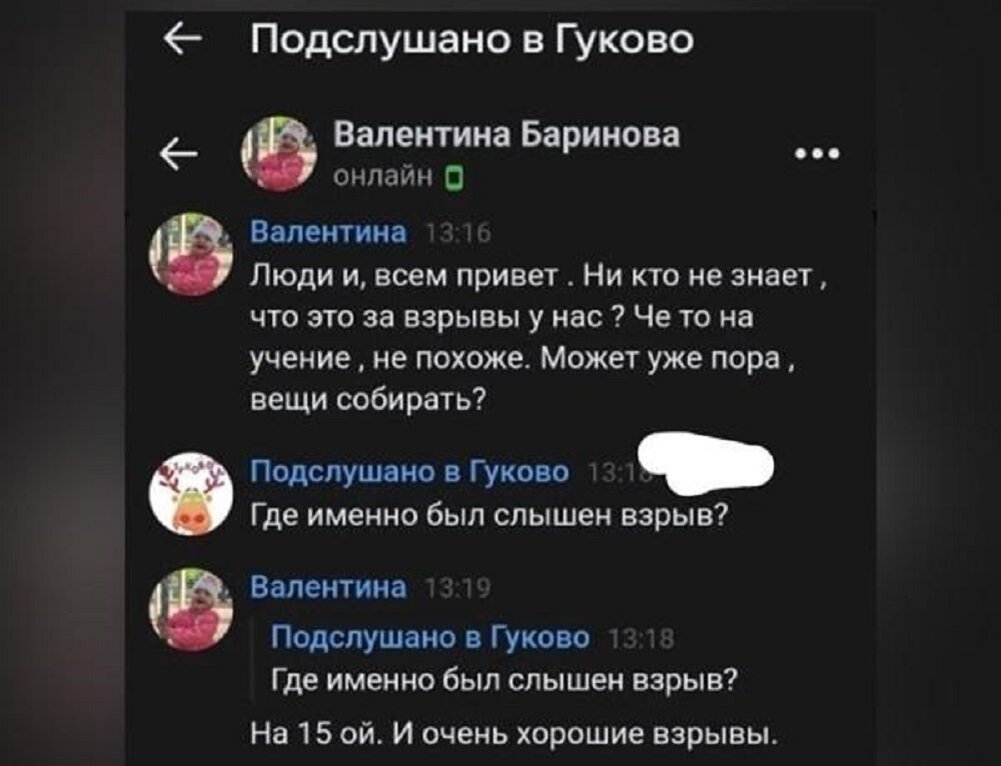The height and width of the screenshot is (766, 1001).
Task: Click the онлайн status text
Action: coord(384,176)
